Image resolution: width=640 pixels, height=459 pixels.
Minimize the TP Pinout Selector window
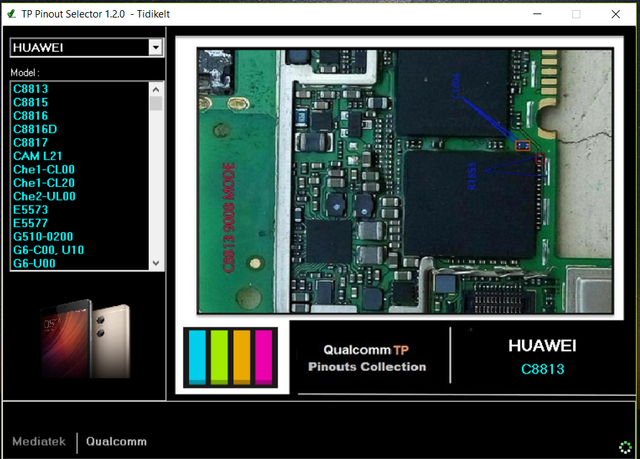pos(537,14)
